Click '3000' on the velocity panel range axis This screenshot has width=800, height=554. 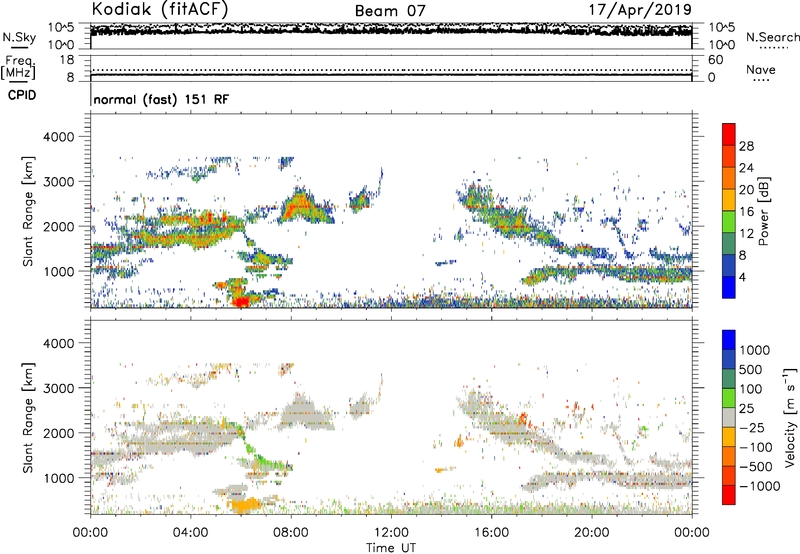coord(58,388)
